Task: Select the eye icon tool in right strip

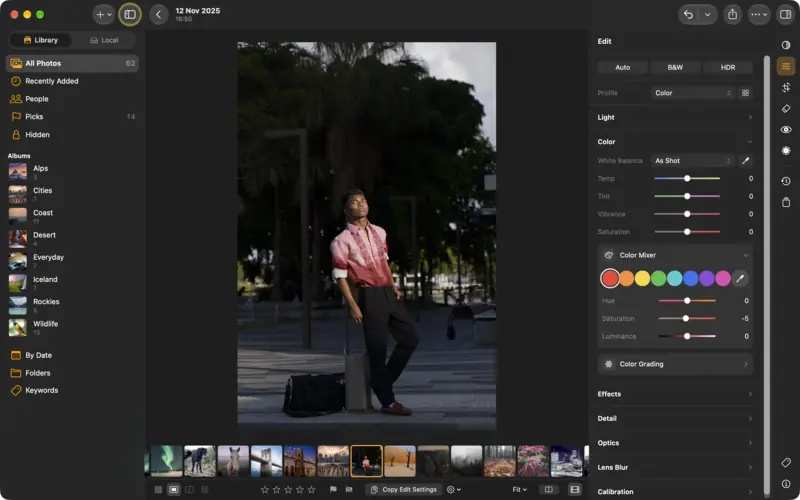Action: (x=786, y=130)
